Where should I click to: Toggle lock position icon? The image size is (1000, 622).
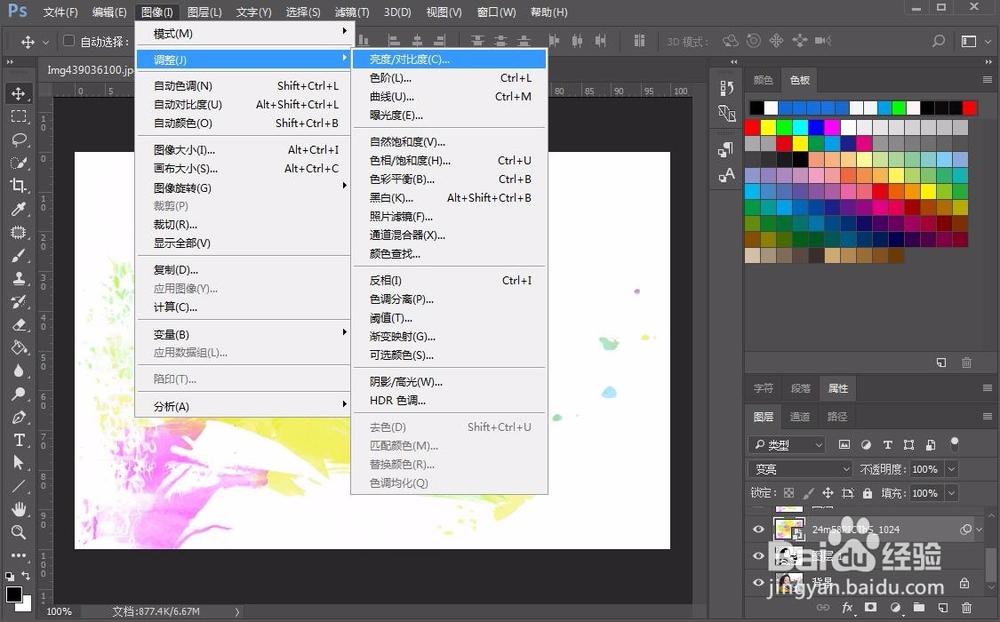coord(828,492)
